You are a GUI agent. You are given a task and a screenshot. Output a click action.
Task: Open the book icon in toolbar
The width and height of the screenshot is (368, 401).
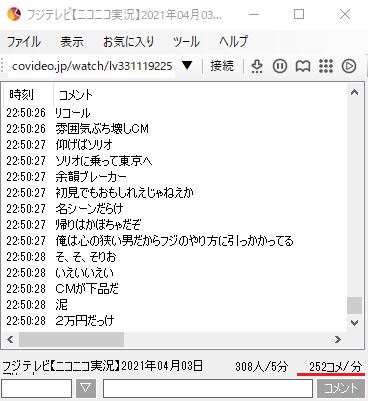303,66
